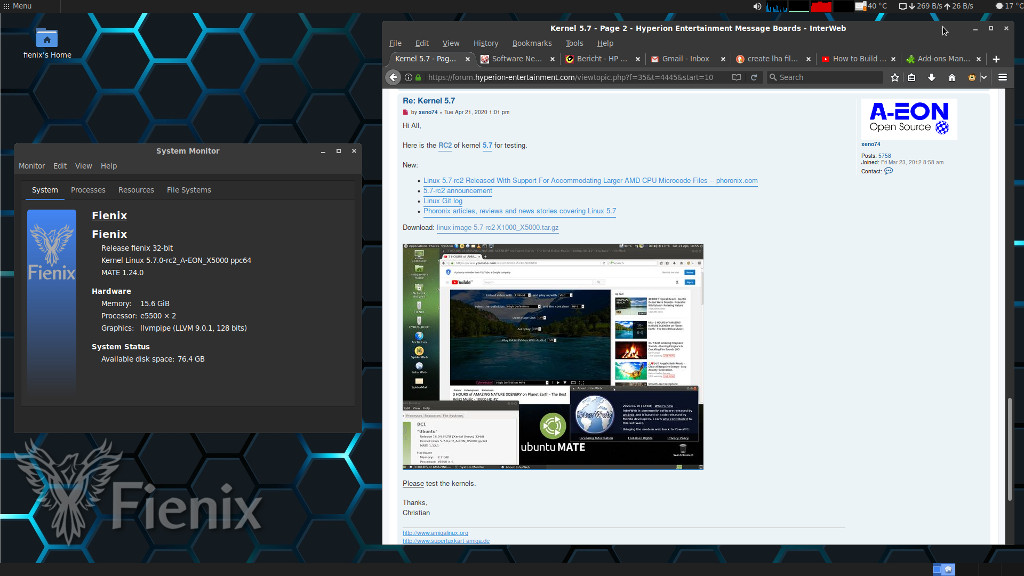Open the poster's post count 5758 link

pos(884,156)
